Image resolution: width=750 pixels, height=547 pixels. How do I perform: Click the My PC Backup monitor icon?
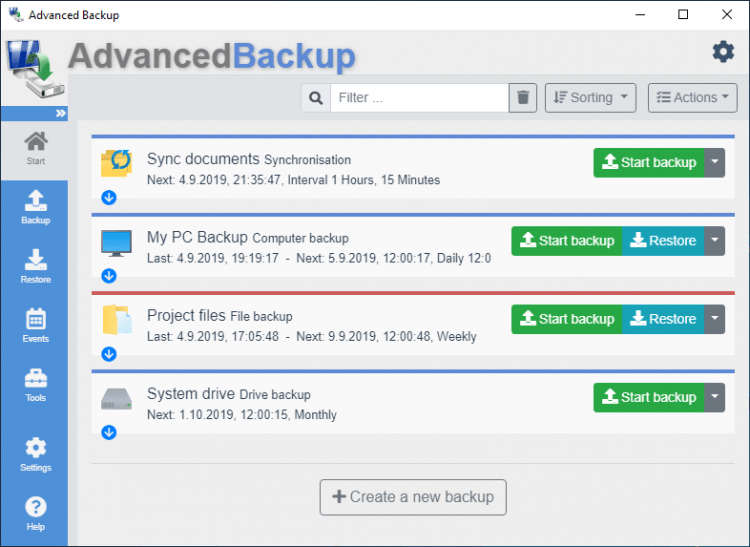pyautogui.click(x=116, y=241)
